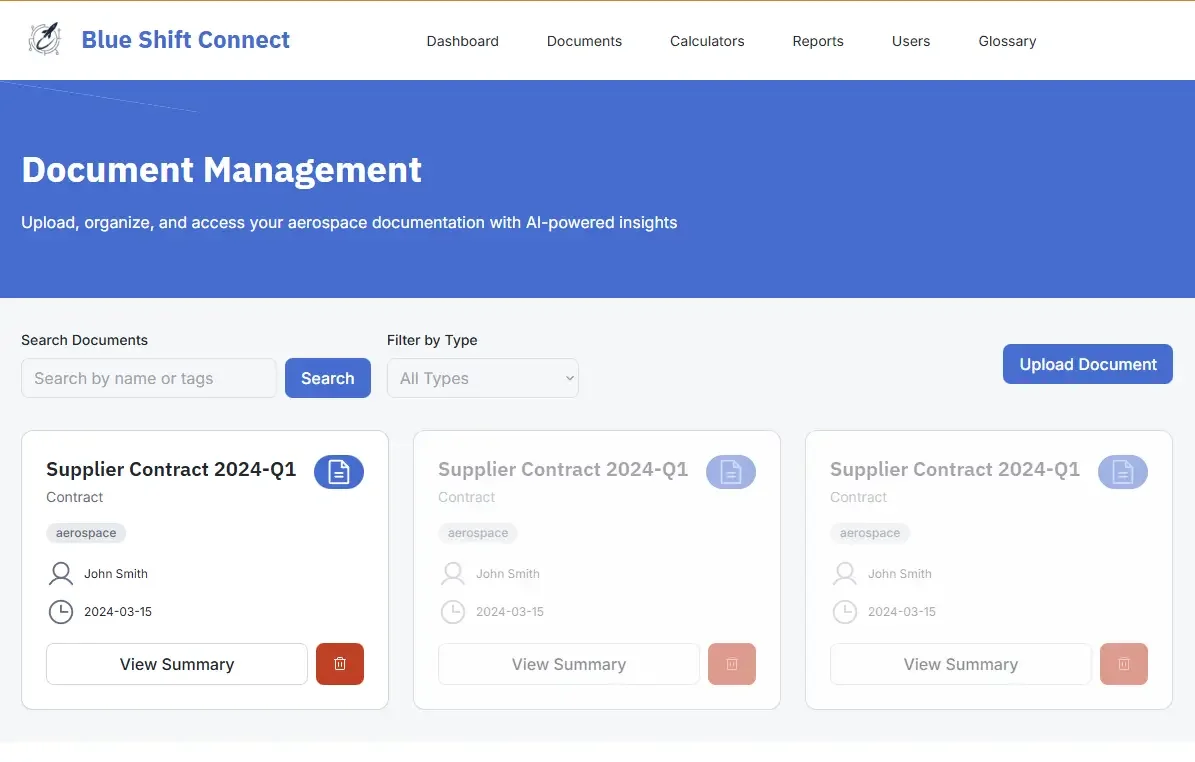Navigate to the Calculators page
This screenshot has width=1195, height=762.
pyautogui.click(x=707, y=41)
